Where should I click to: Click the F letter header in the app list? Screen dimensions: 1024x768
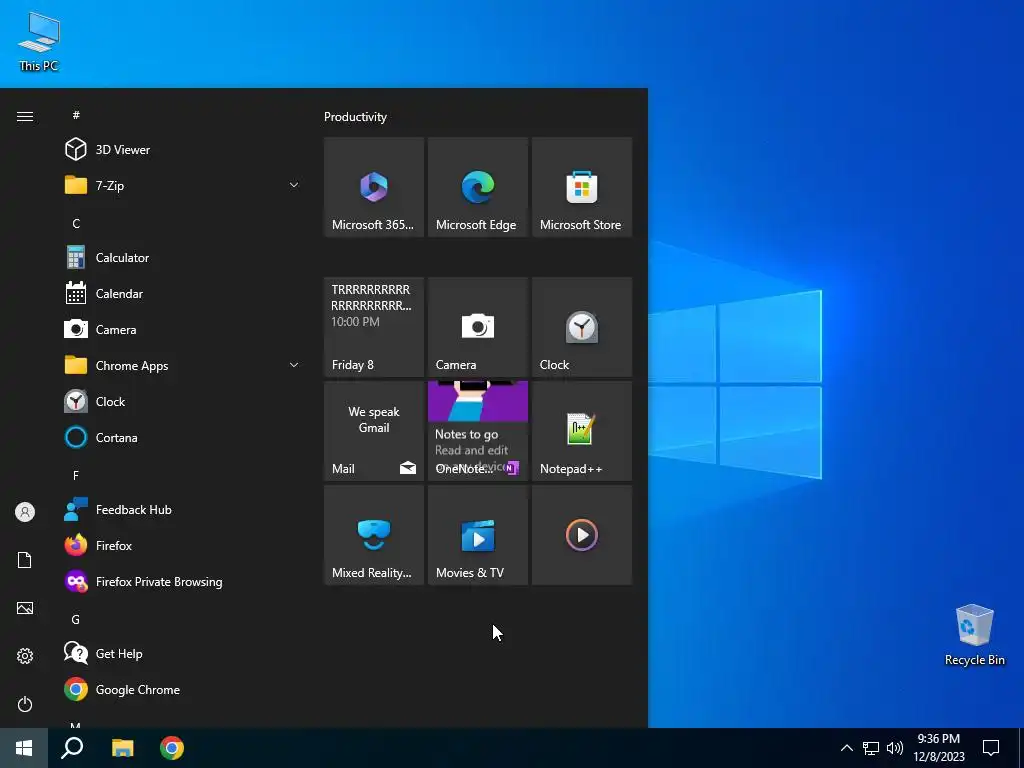tap(76, 475)
